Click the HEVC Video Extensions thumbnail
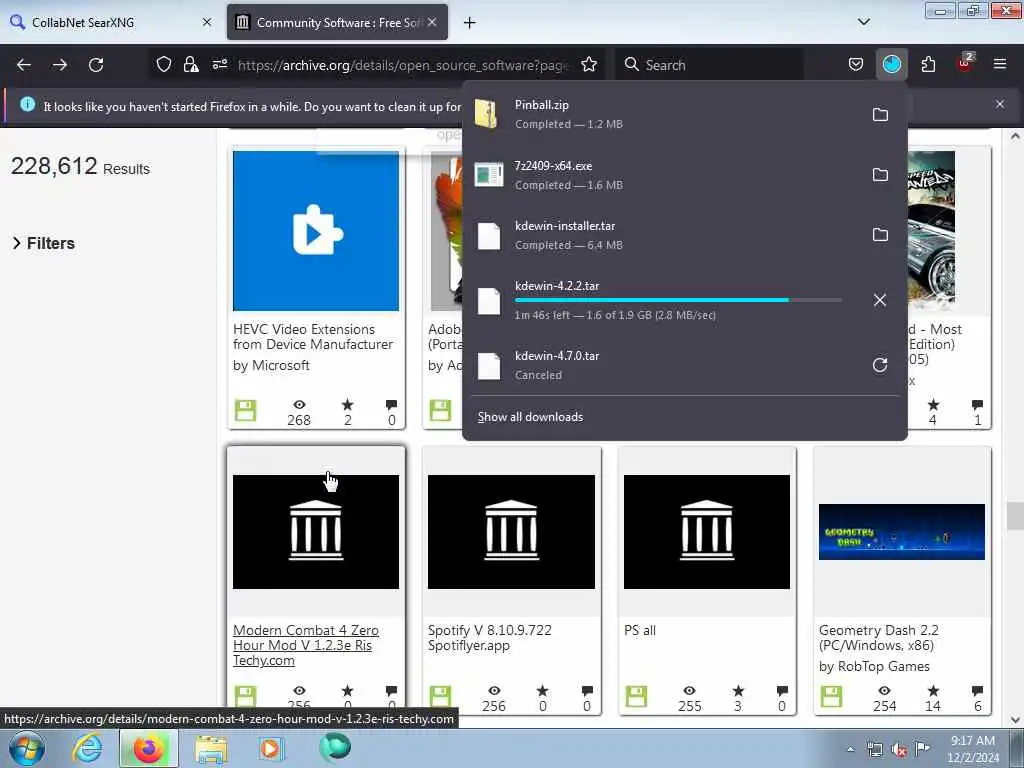Viewport: 1024px width, 768px height. coord(316,231)
